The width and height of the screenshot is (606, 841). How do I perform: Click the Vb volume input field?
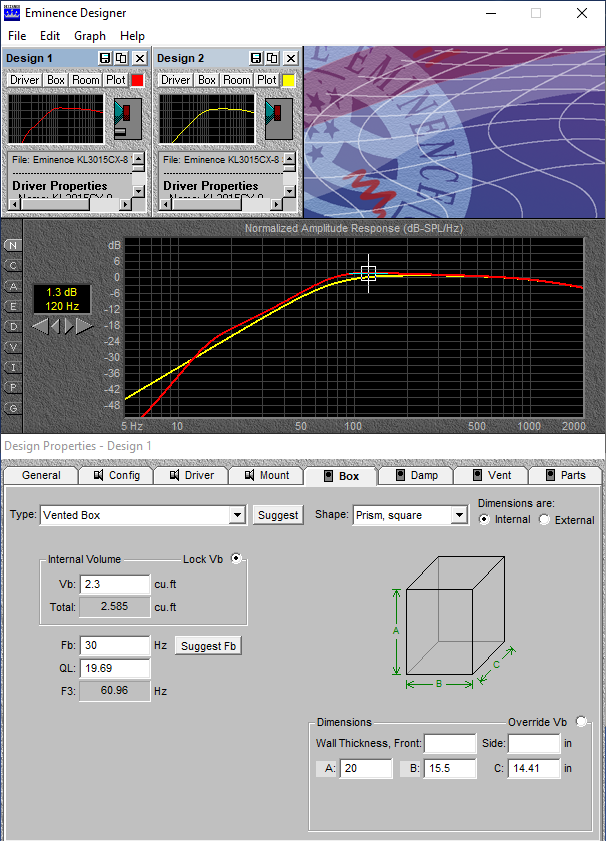[115, 584]
